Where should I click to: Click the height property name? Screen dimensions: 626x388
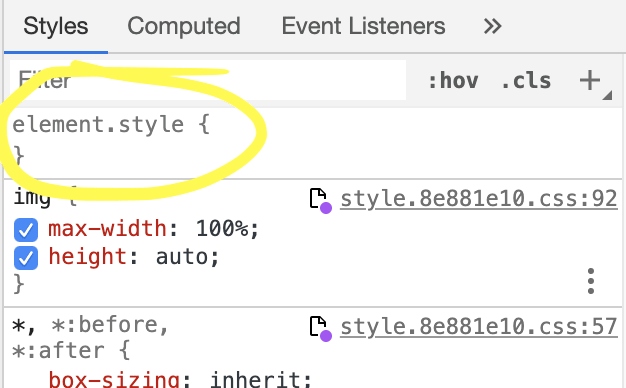(87, 256)
